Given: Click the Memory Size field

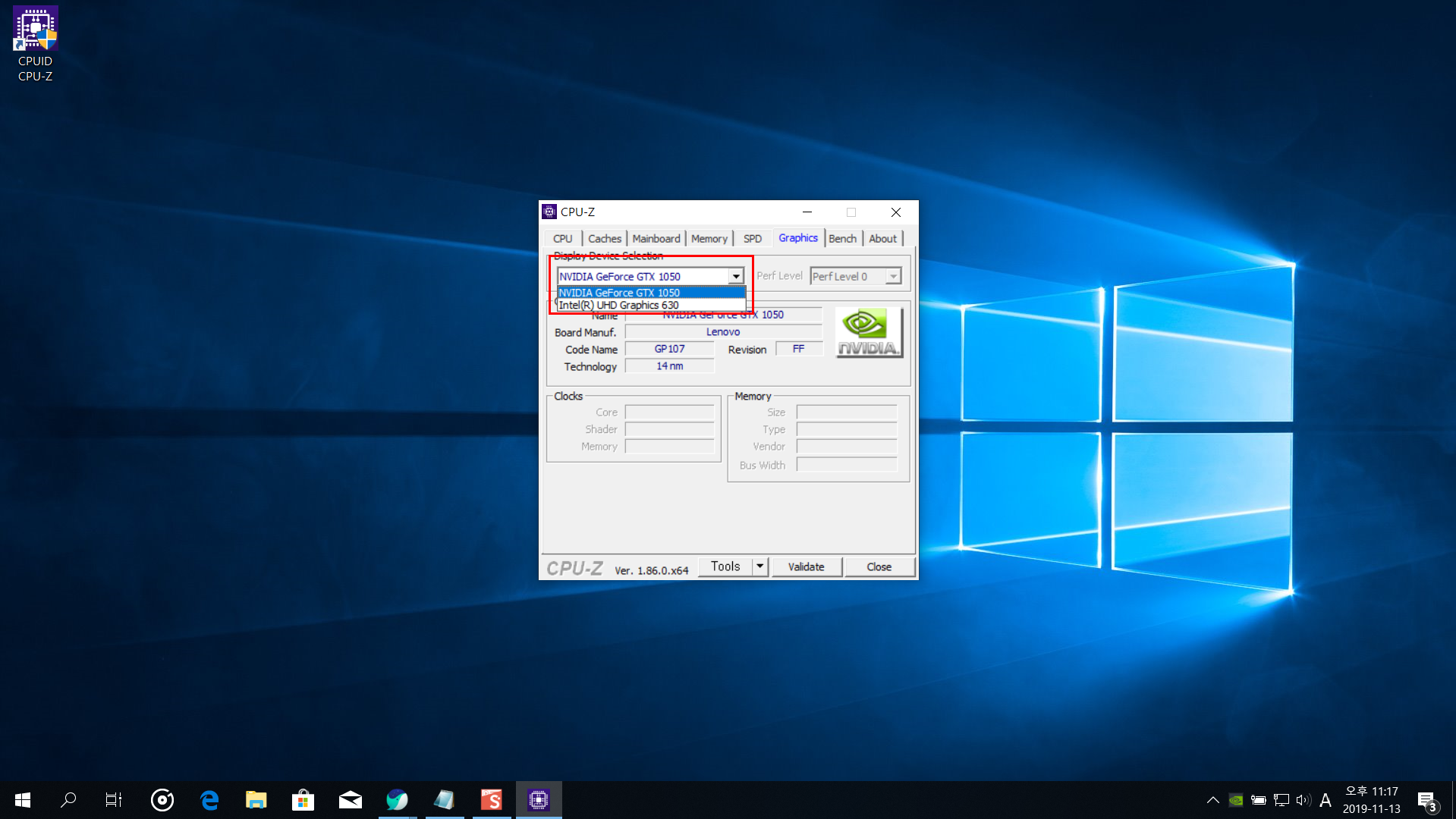Looking at the screenshot, I should 847,413.
